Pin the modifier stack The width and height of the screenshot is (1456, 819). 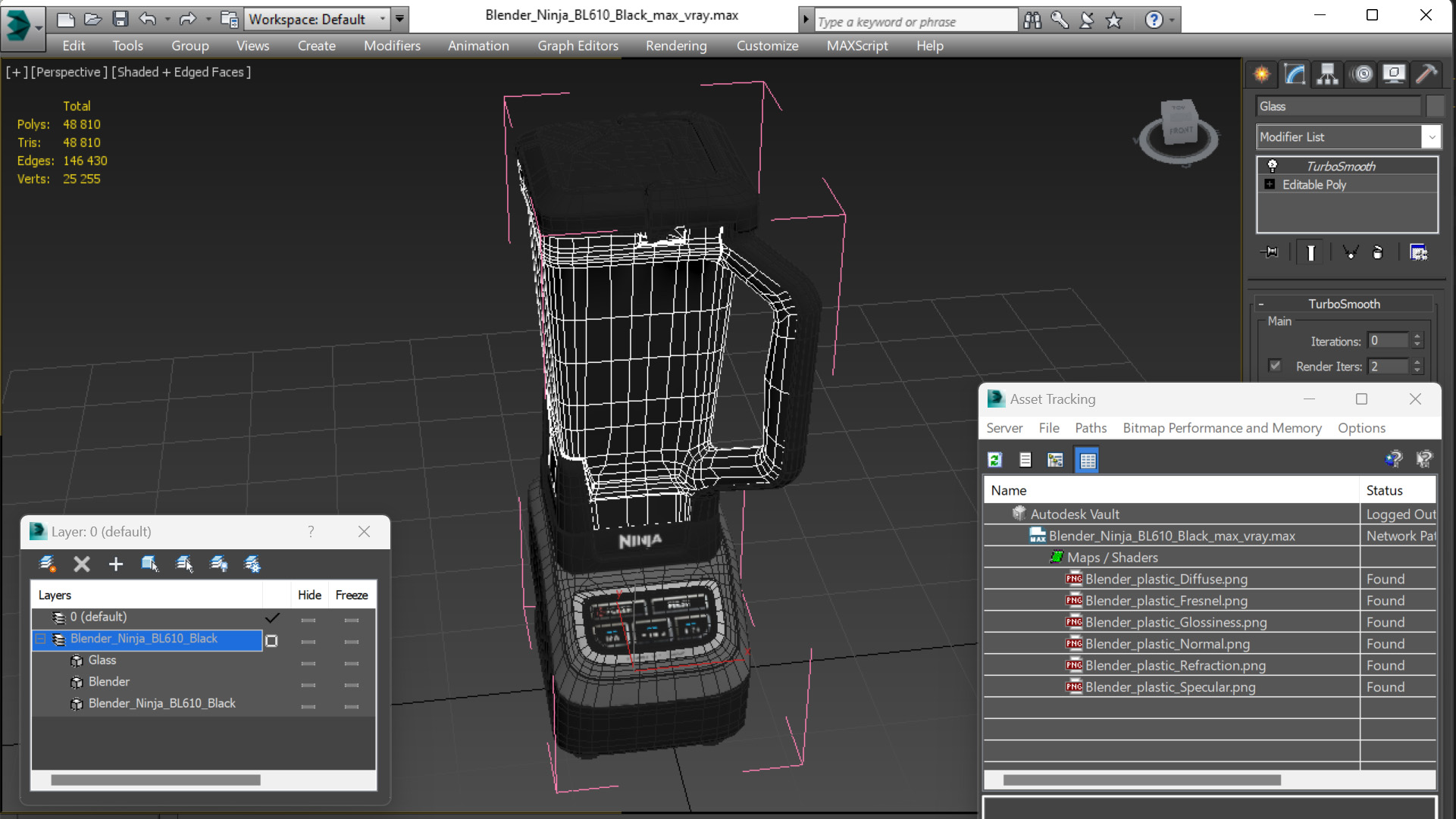coord(1270,252)
